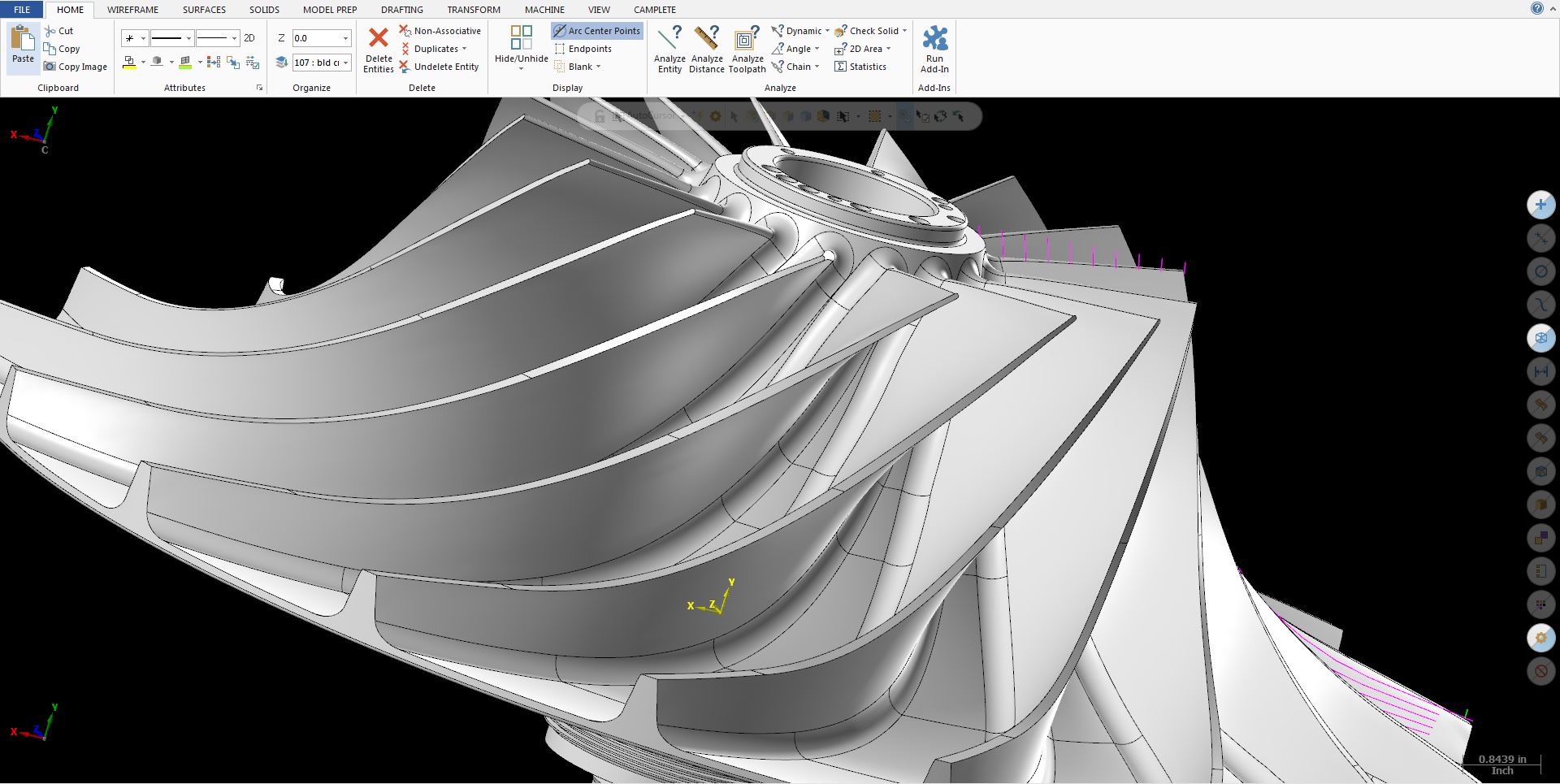Click the Analyze Dynamic icon

coord(778,31)
